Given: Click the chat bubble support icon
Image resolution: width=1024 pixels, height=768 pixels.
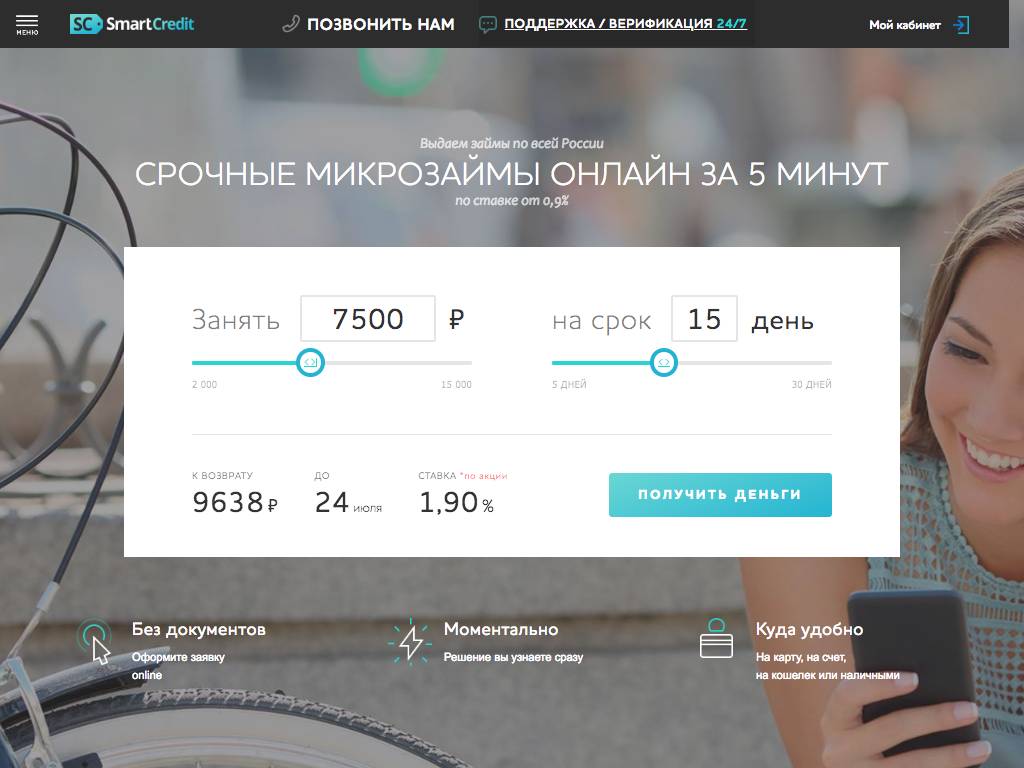Looking at the screenshot, I should click(x=487, y=25).
